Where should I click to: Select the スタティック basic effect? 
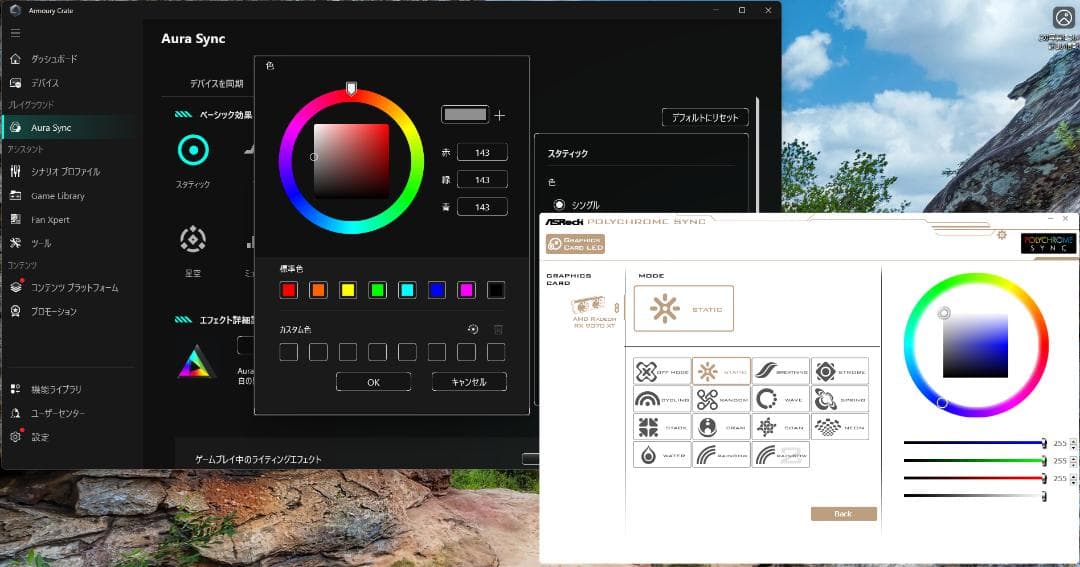click(x=193, y=151)
